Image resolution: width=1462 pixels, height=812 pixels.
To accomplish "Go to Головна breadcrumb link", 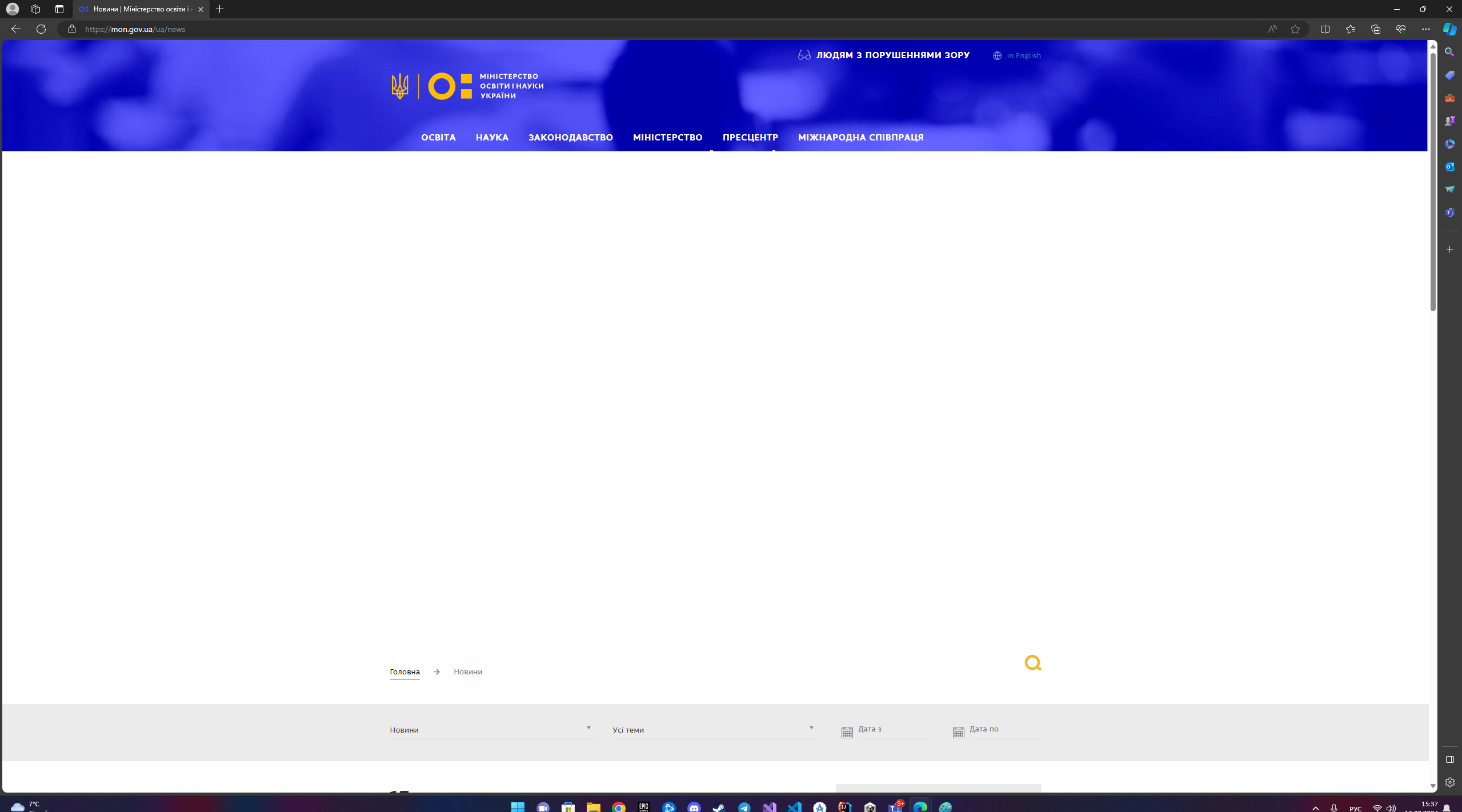I will point(404,672).
